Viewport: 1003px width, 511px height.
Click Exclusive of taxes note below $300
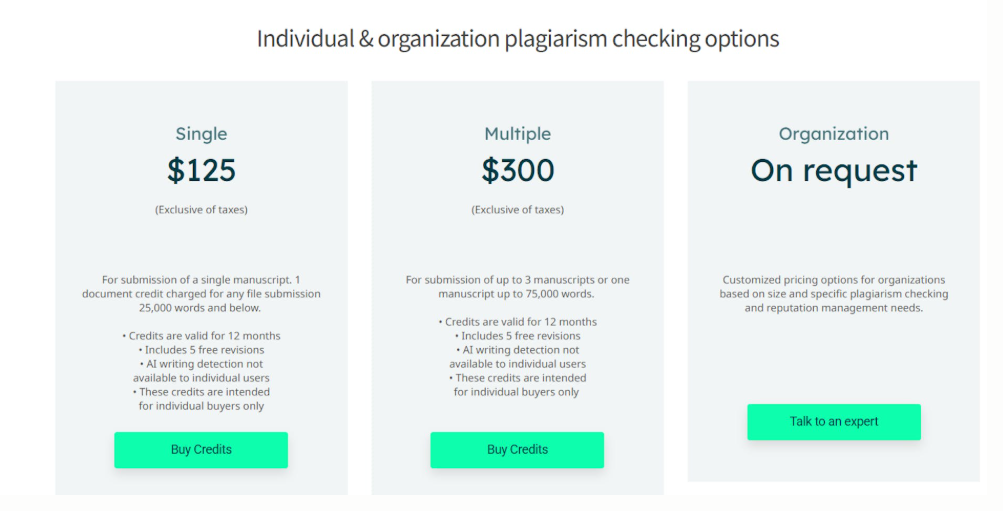click(x=517, y=210)
